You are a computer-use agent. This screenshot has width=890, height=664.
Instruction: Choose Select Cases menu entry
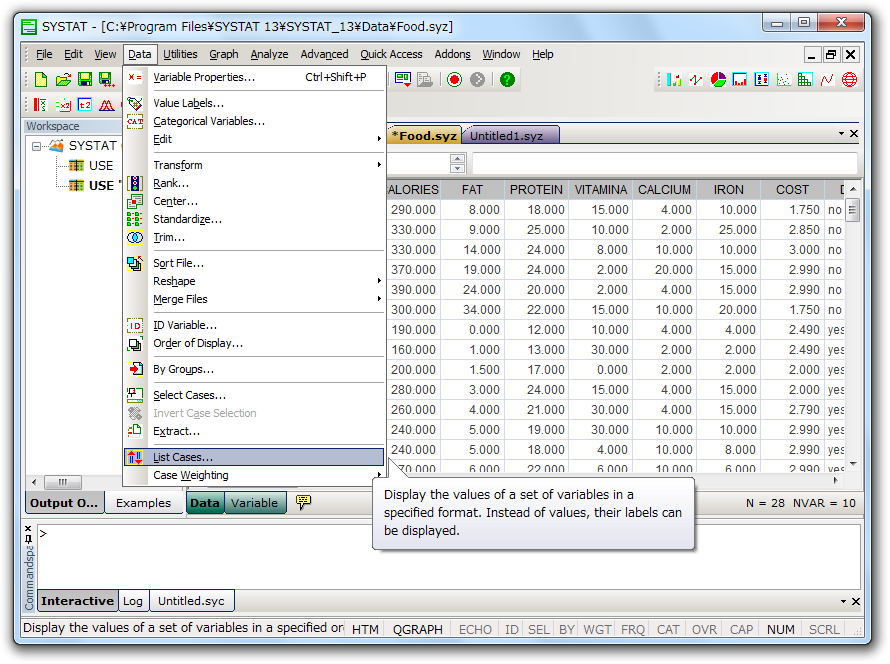[254, 395]
